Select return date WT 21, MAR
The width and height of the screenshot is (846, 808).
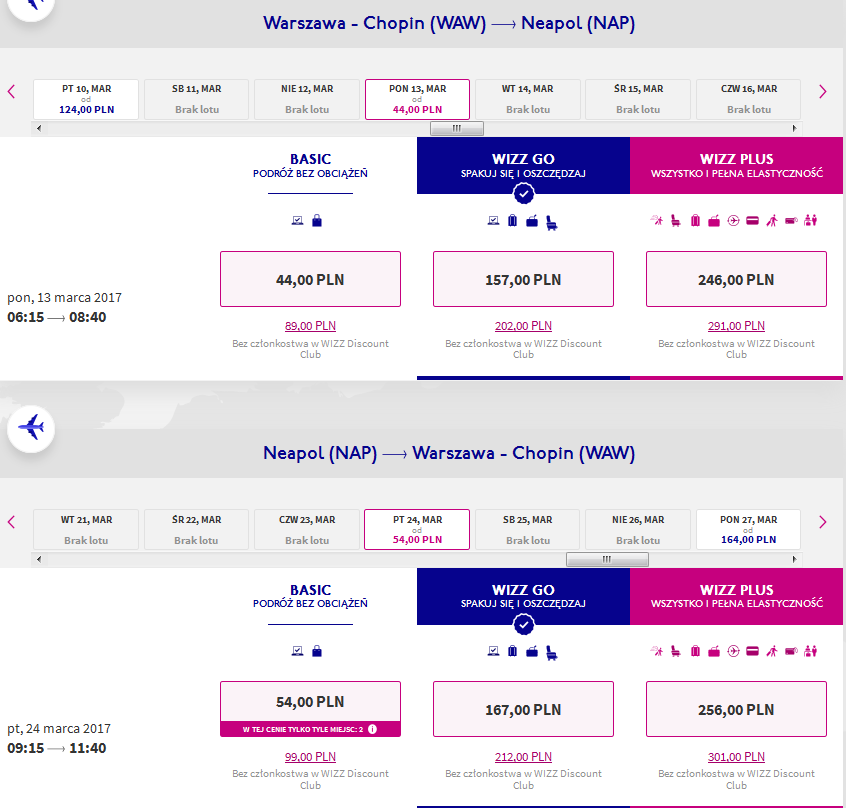click(x=86, y=529)
